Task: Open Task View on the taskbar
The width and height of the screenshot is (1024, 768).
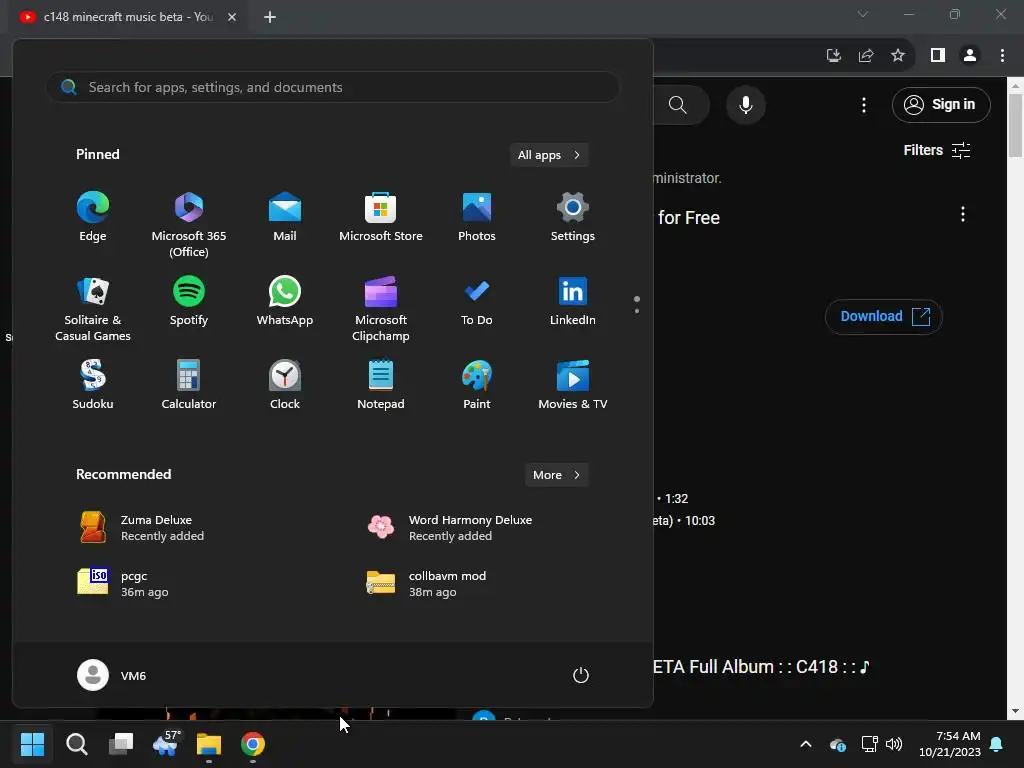Action: click(121, 744)
